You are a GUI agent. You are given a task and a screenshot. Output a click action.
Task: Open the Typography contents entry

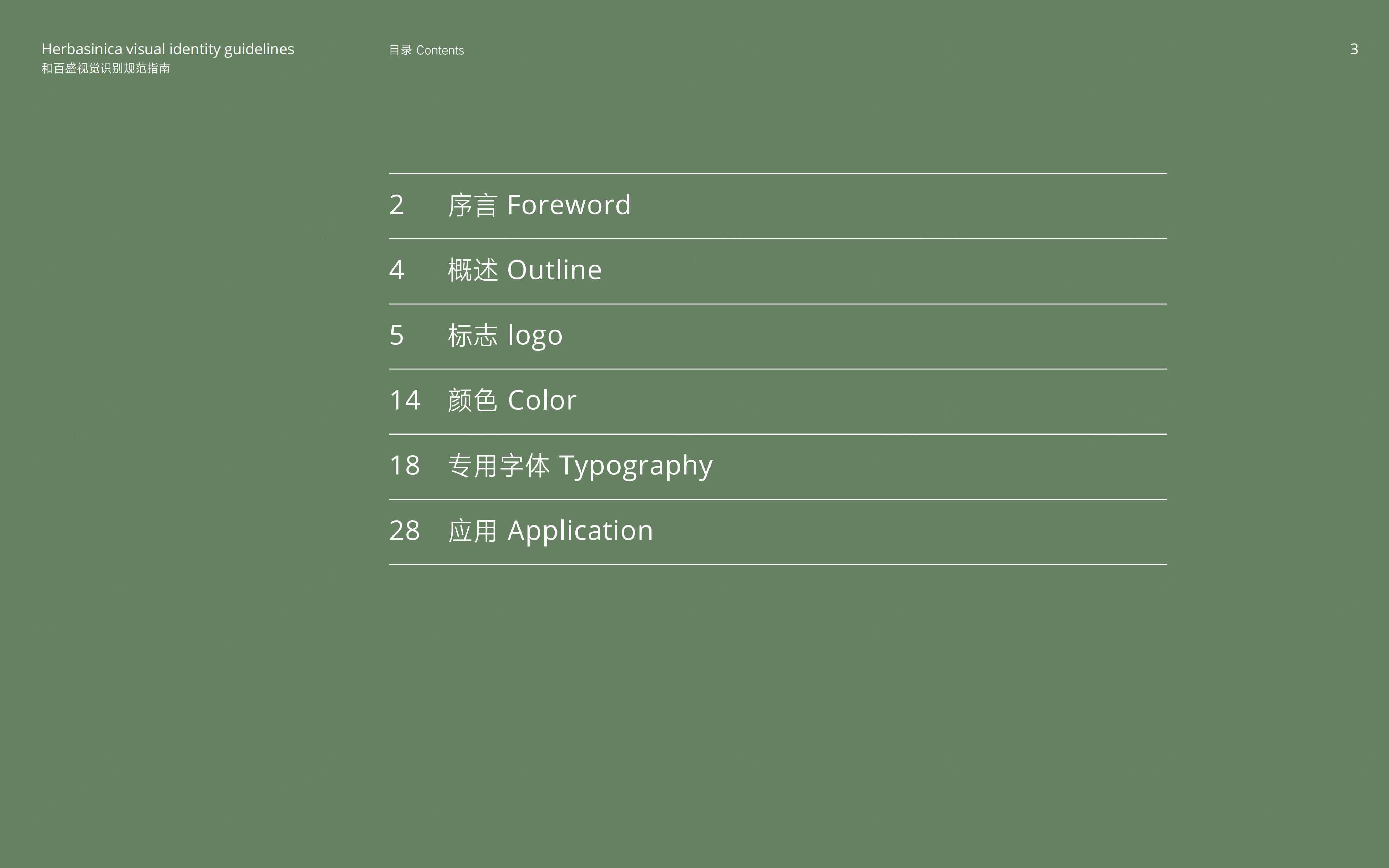click(x=778, y=466)
